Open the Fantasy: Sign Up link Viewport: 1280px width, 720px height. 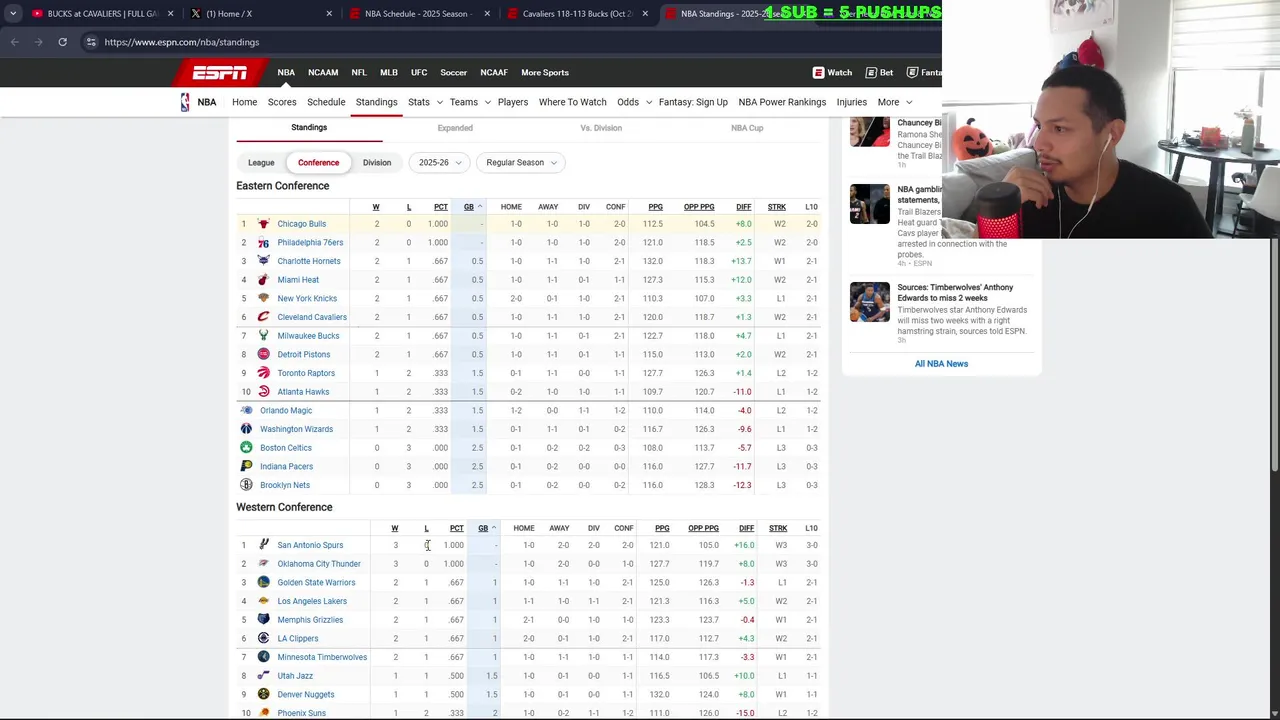click(693, 102)
